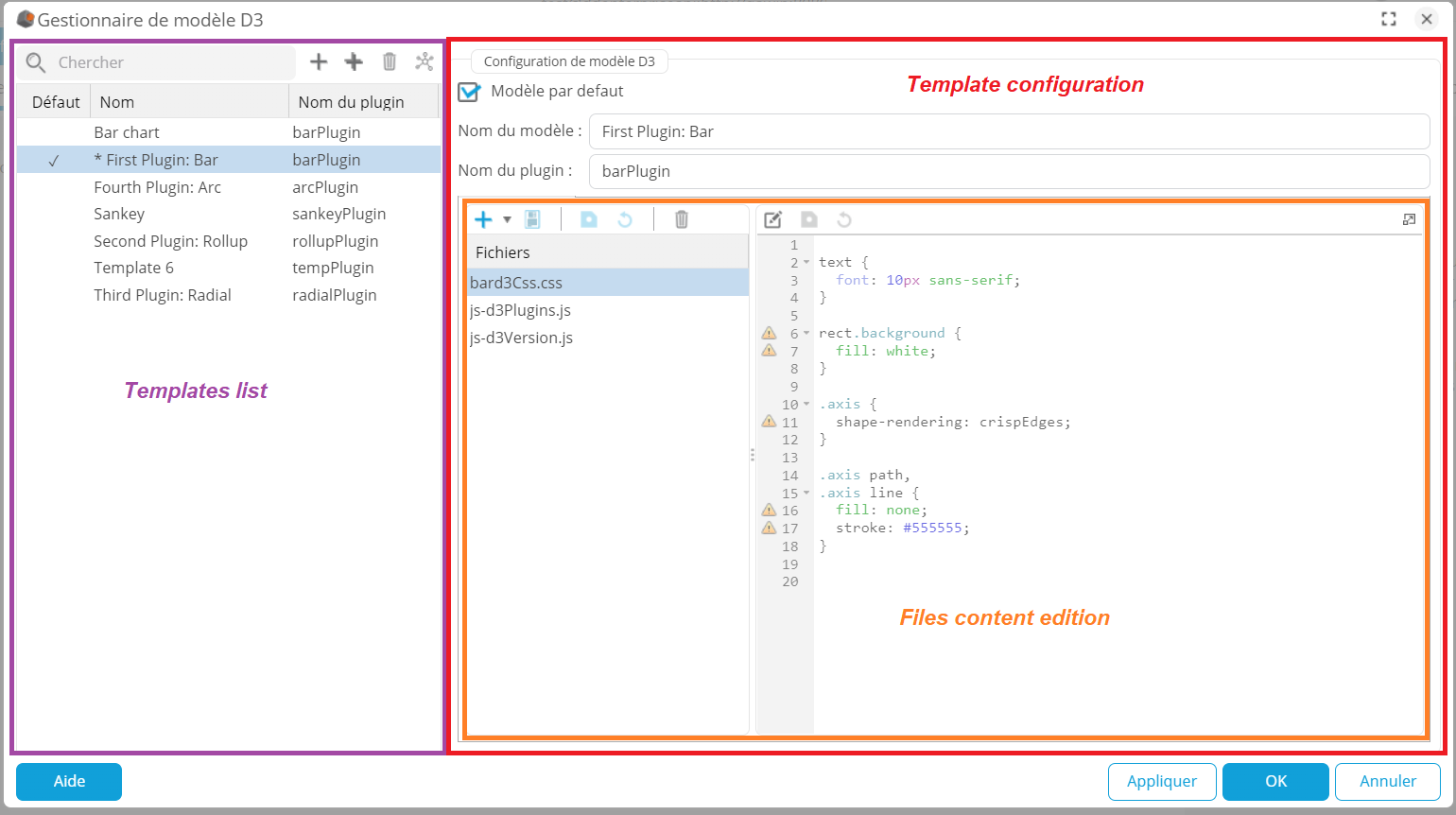The width and height of the screenshot is (1456, 815).
Task: Click the radialPlugin plugin name cell
Action: [x=335, y=295]
